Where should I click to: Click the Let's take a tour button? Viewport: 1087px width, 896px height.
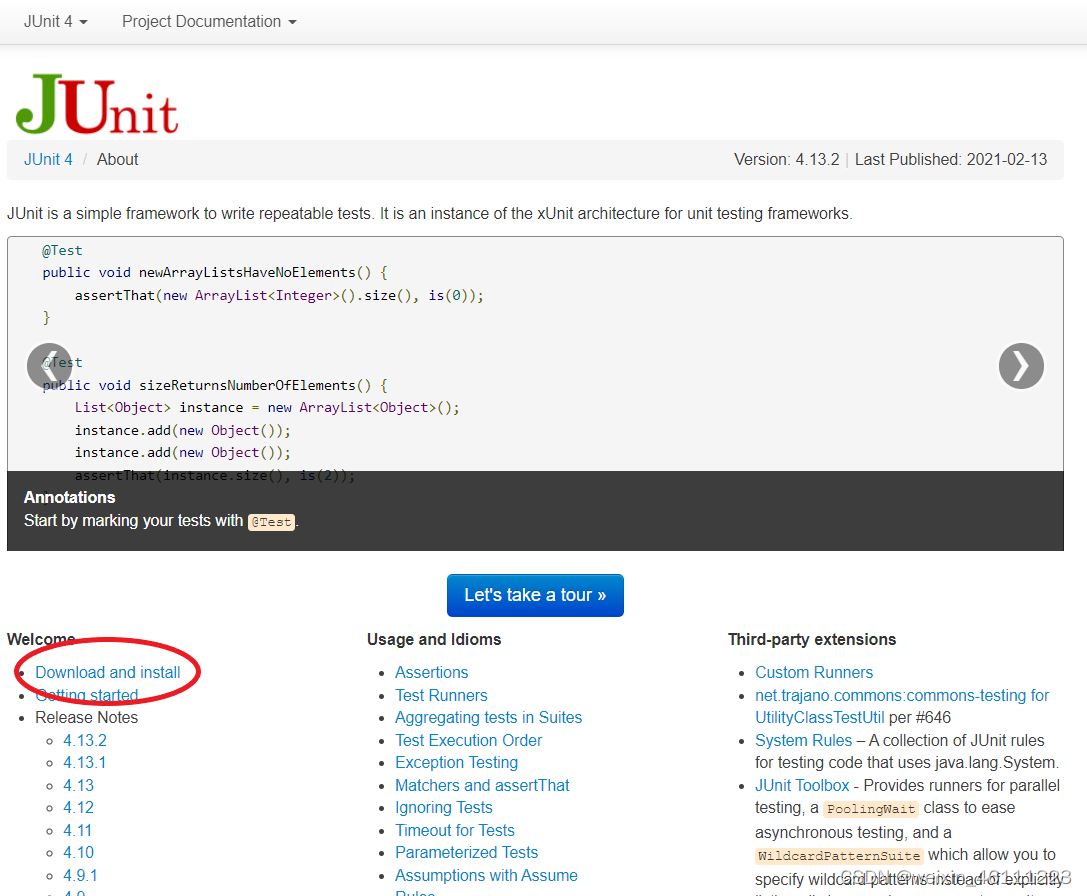535,595
